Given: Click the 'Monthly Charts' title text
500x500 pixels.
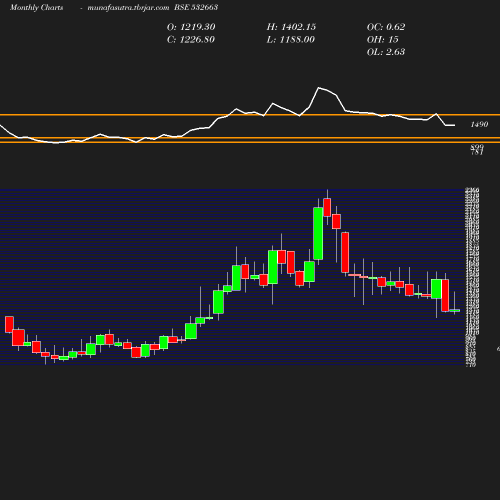Looking at the screenshot, I should pyautogui.click(x=36, y=7).
